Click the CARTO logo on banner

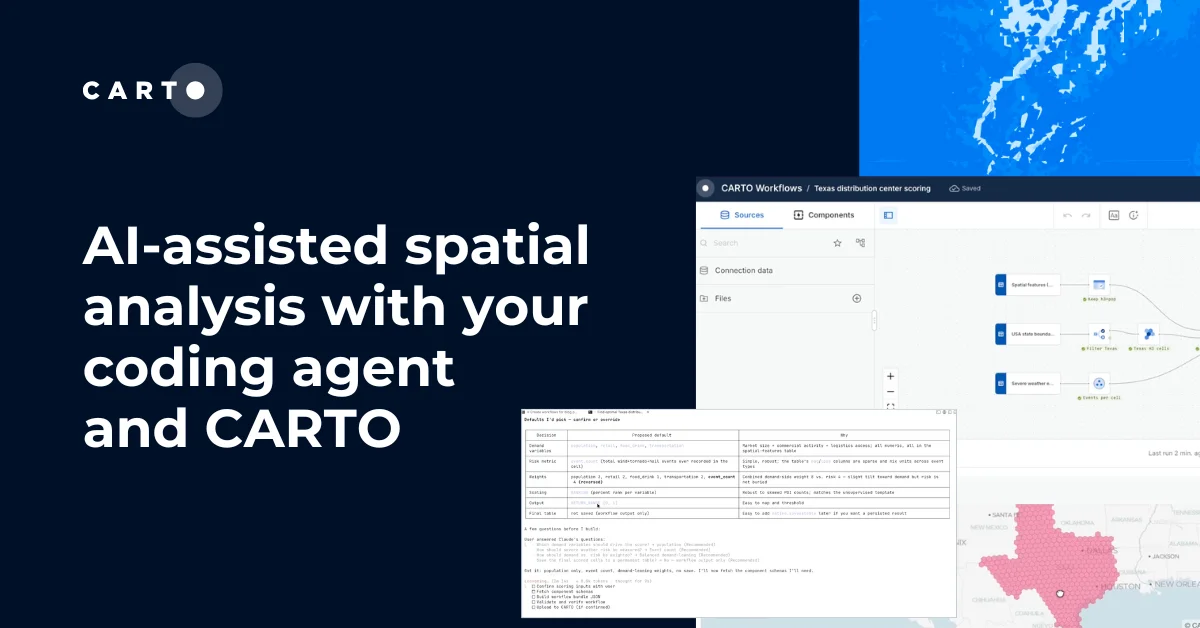click(x=152, y=90)
